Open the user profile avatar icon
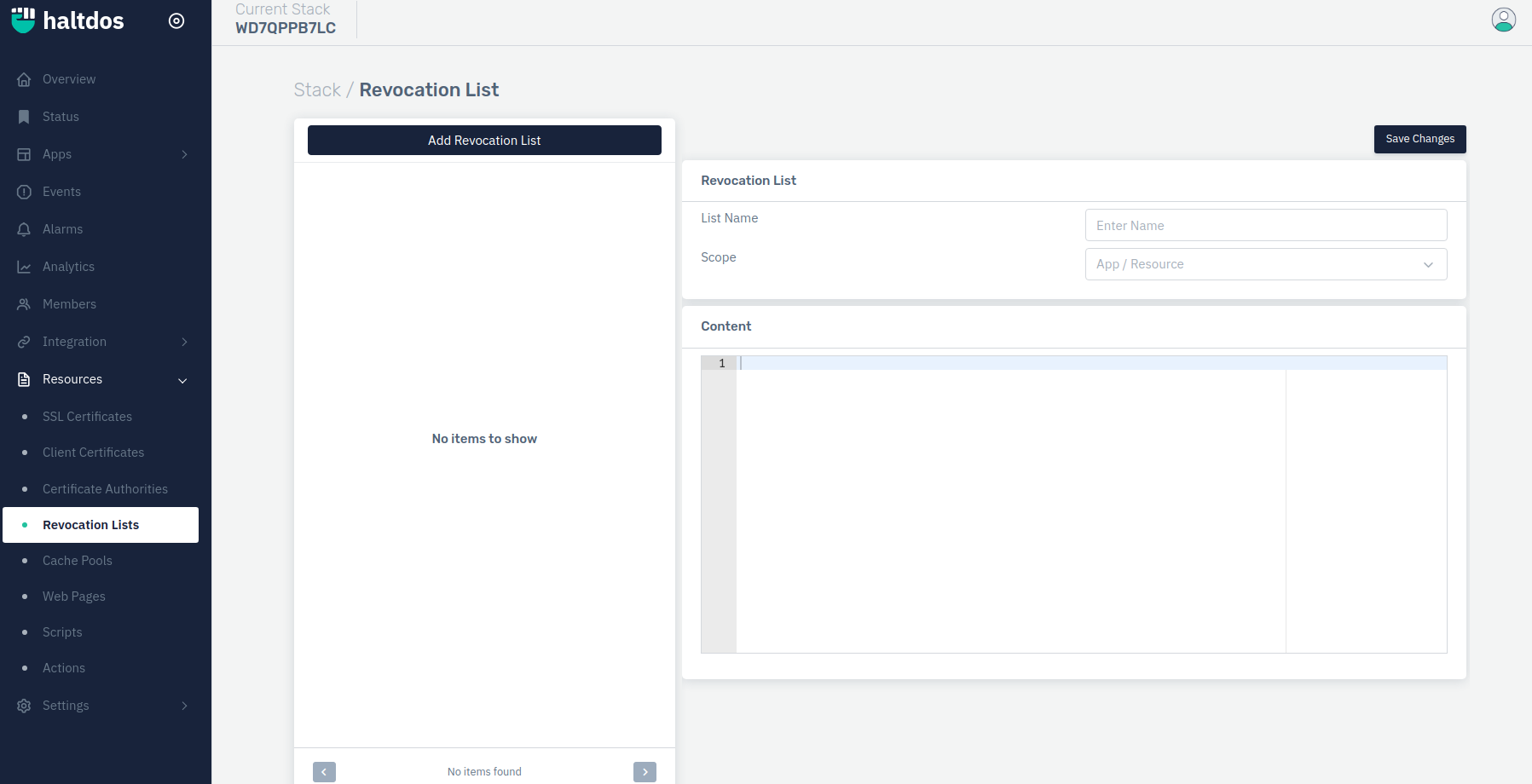The height and width of the screenshot is (784, 1532). 1503,20
